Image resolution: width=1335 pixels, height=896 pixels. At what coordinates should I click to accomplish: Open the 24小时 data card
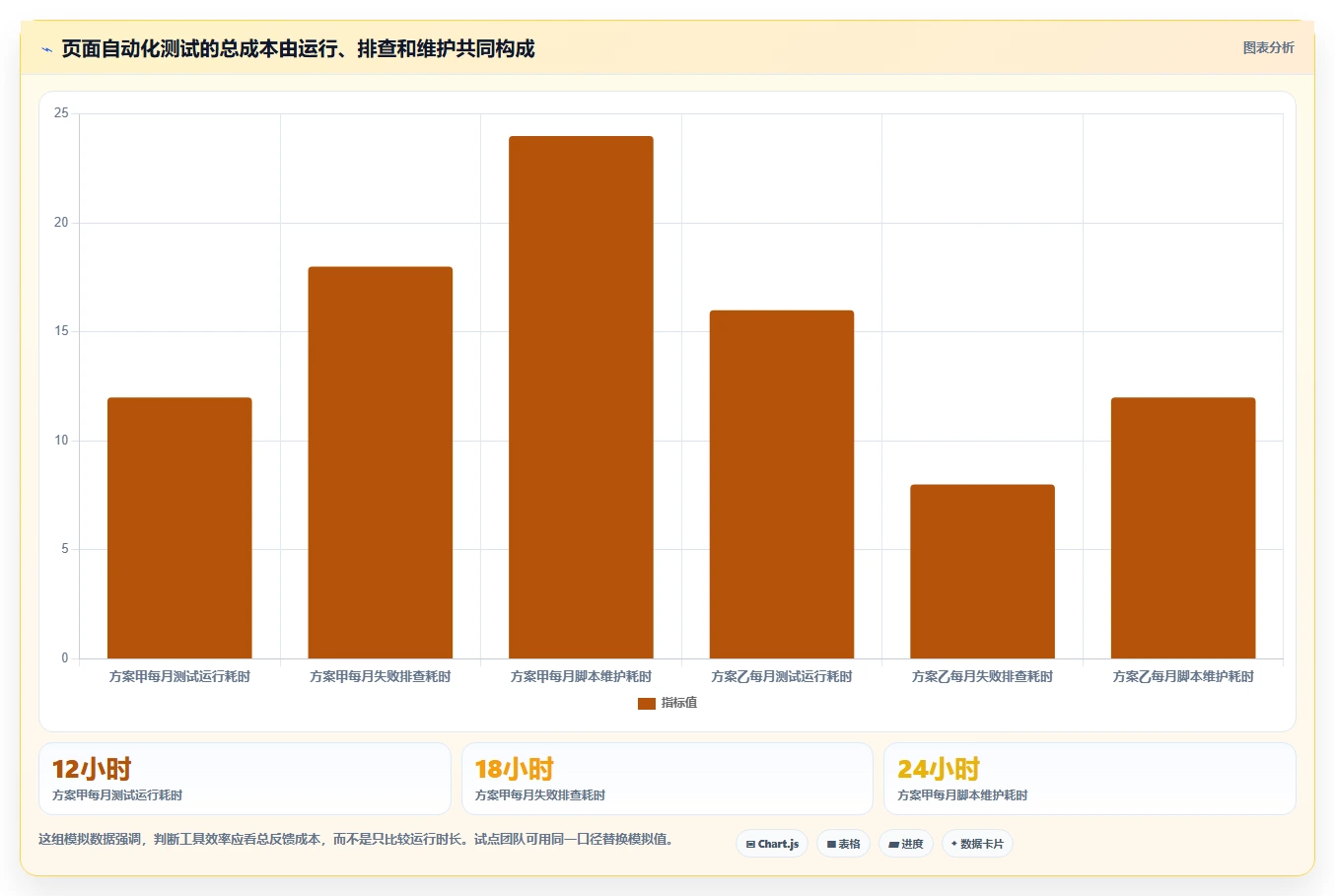coord(1089,779)
